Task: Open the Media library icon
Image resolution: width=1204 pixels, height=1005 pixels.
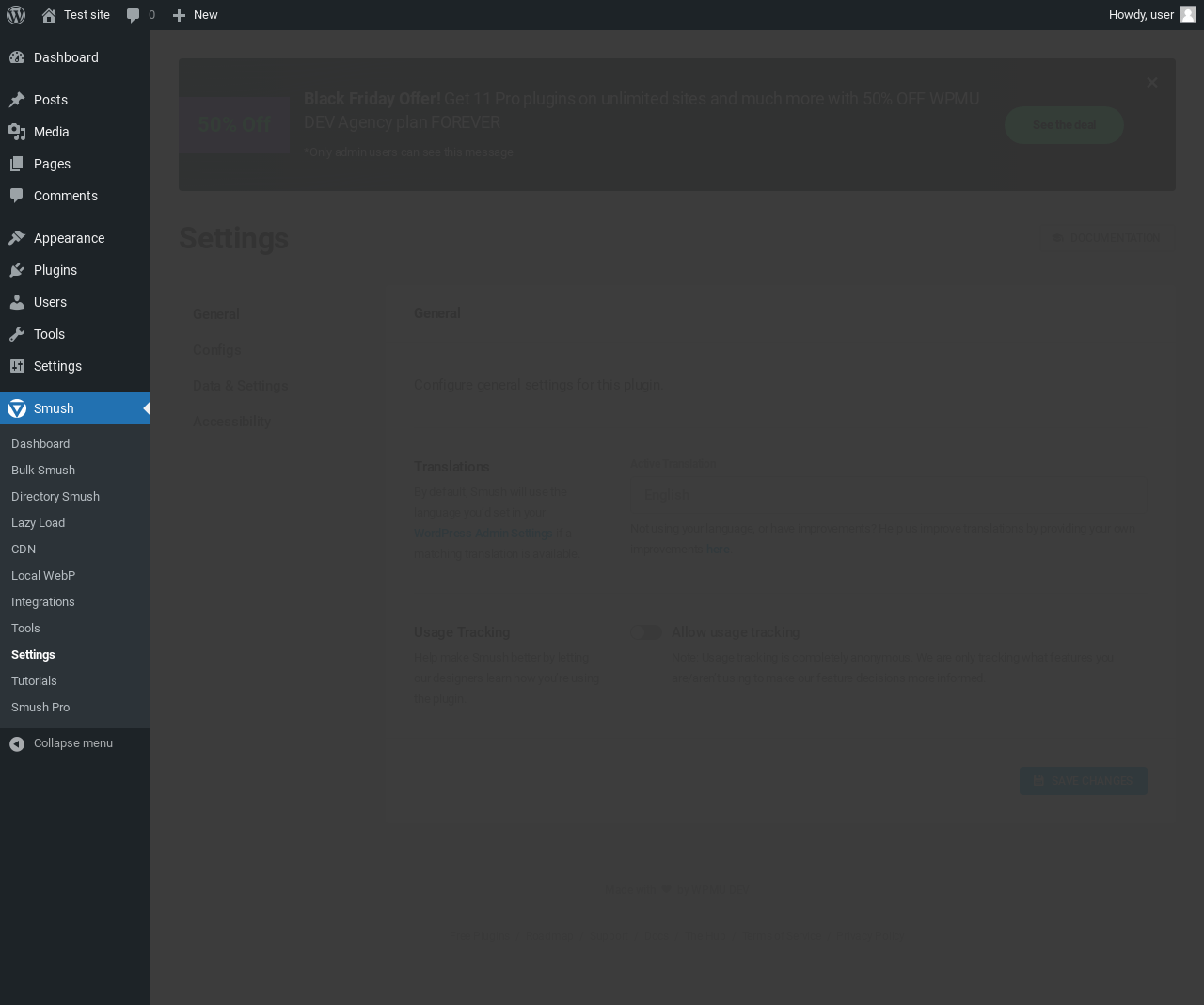Action: 17,132
